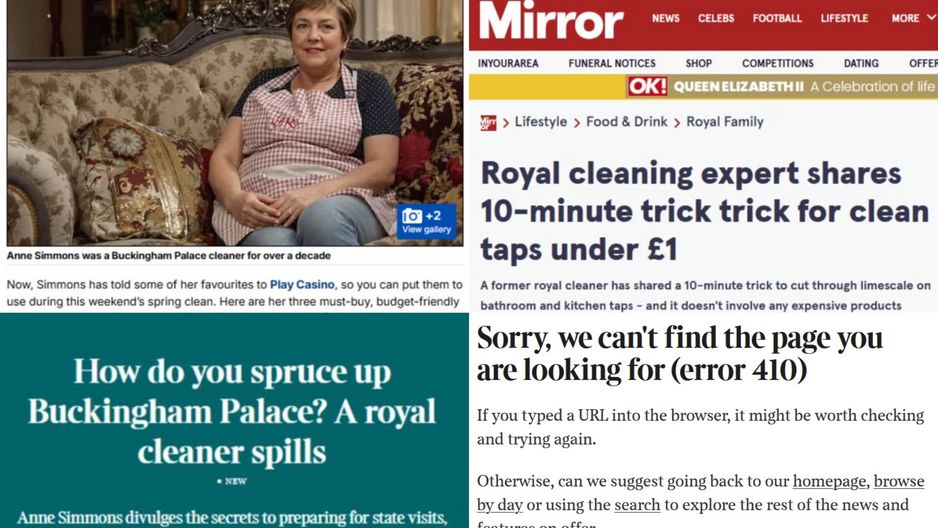Expand the MORE dropdown menu
Image resolution: width=938 pixels, height=528 pixels.
click(913, 18)
